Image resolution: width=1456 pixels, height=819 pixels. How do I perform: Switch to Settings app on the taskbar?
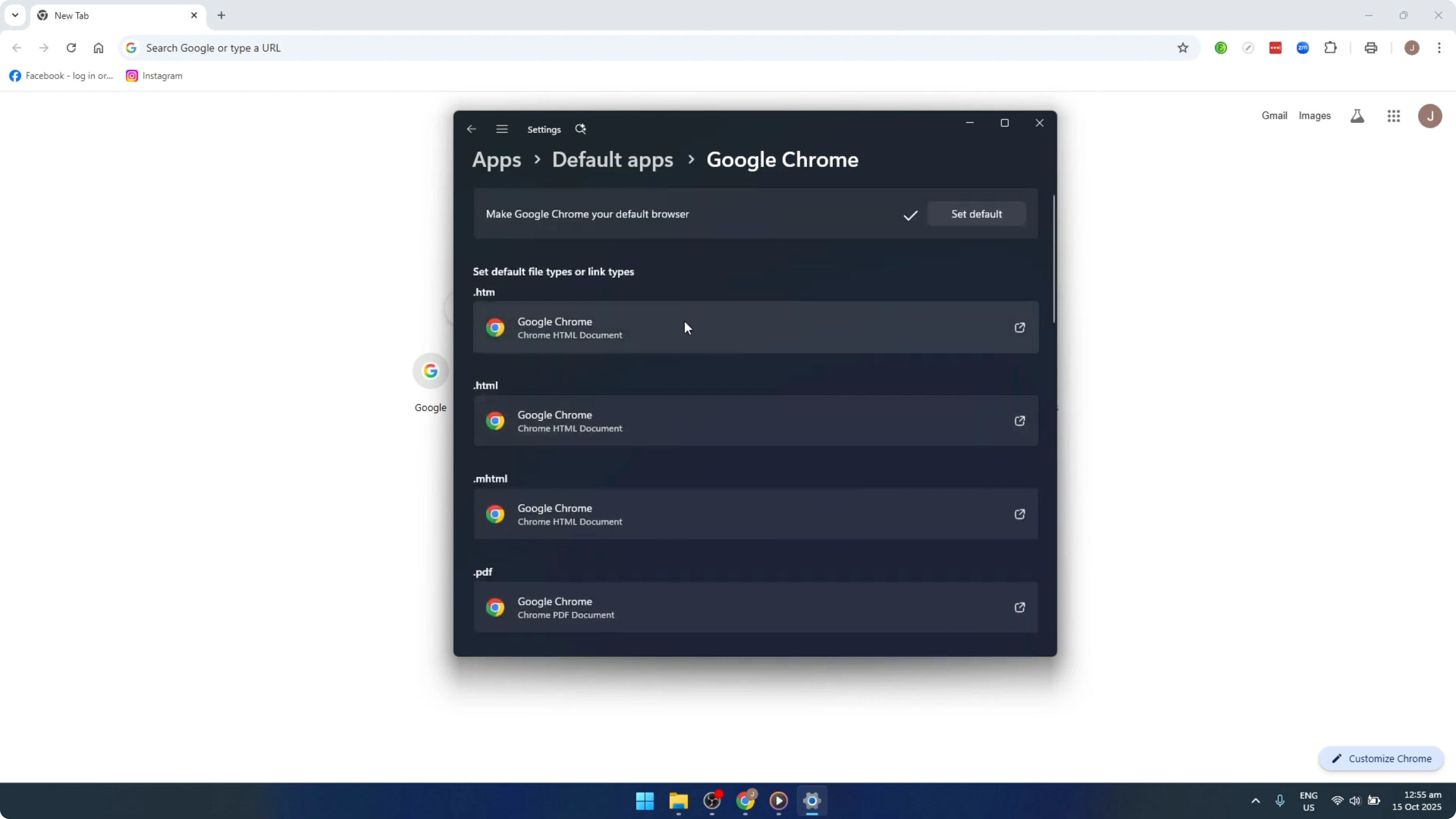point(812,801)
